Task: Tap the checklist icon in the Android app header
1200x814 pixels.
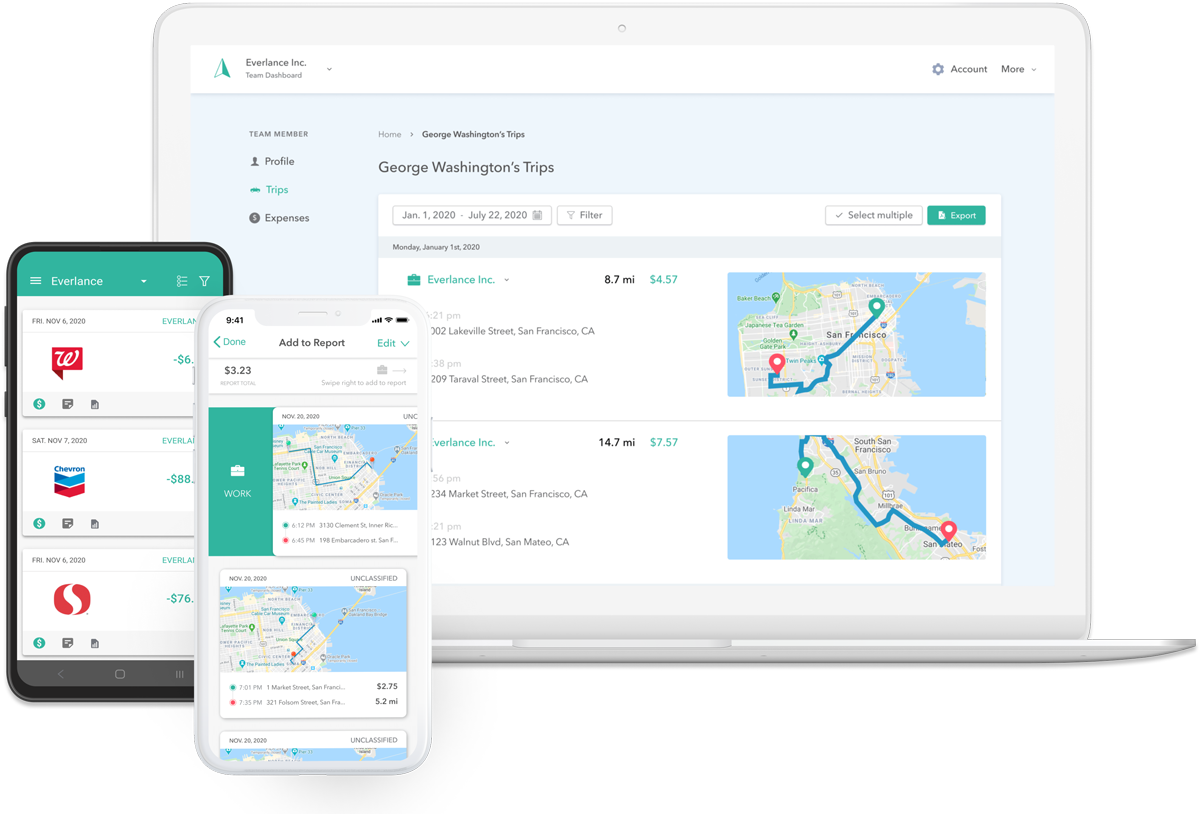Action: click(181, 281)
